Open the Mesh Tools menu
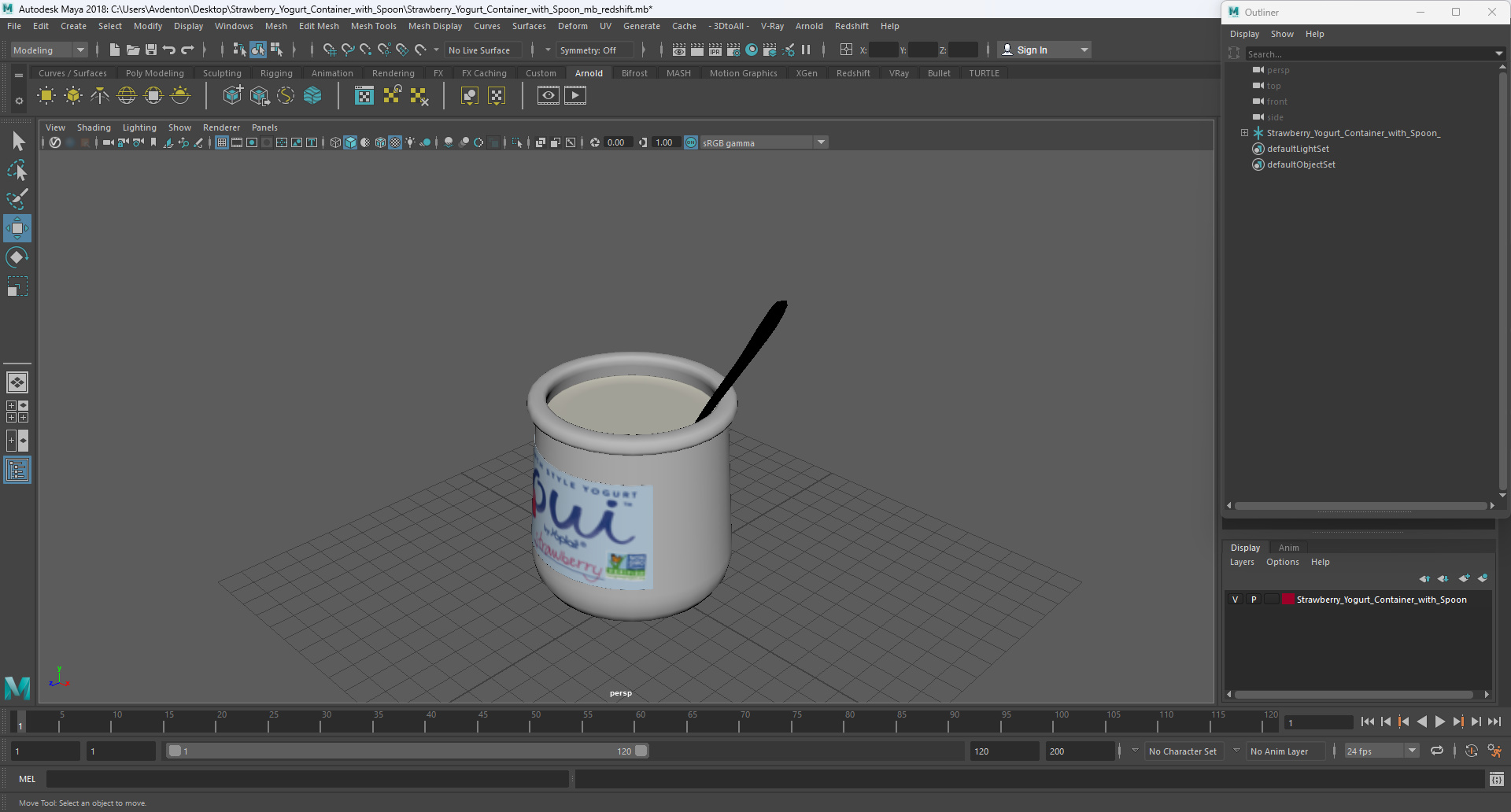The width and height of the screenshot is (1511, 812). [373, 26]
